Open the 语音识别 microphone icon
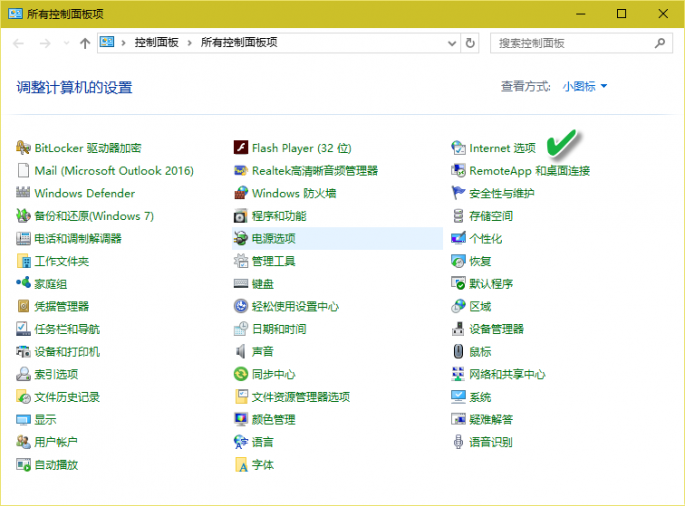685x506 pixels. click(x=458, y=442)
